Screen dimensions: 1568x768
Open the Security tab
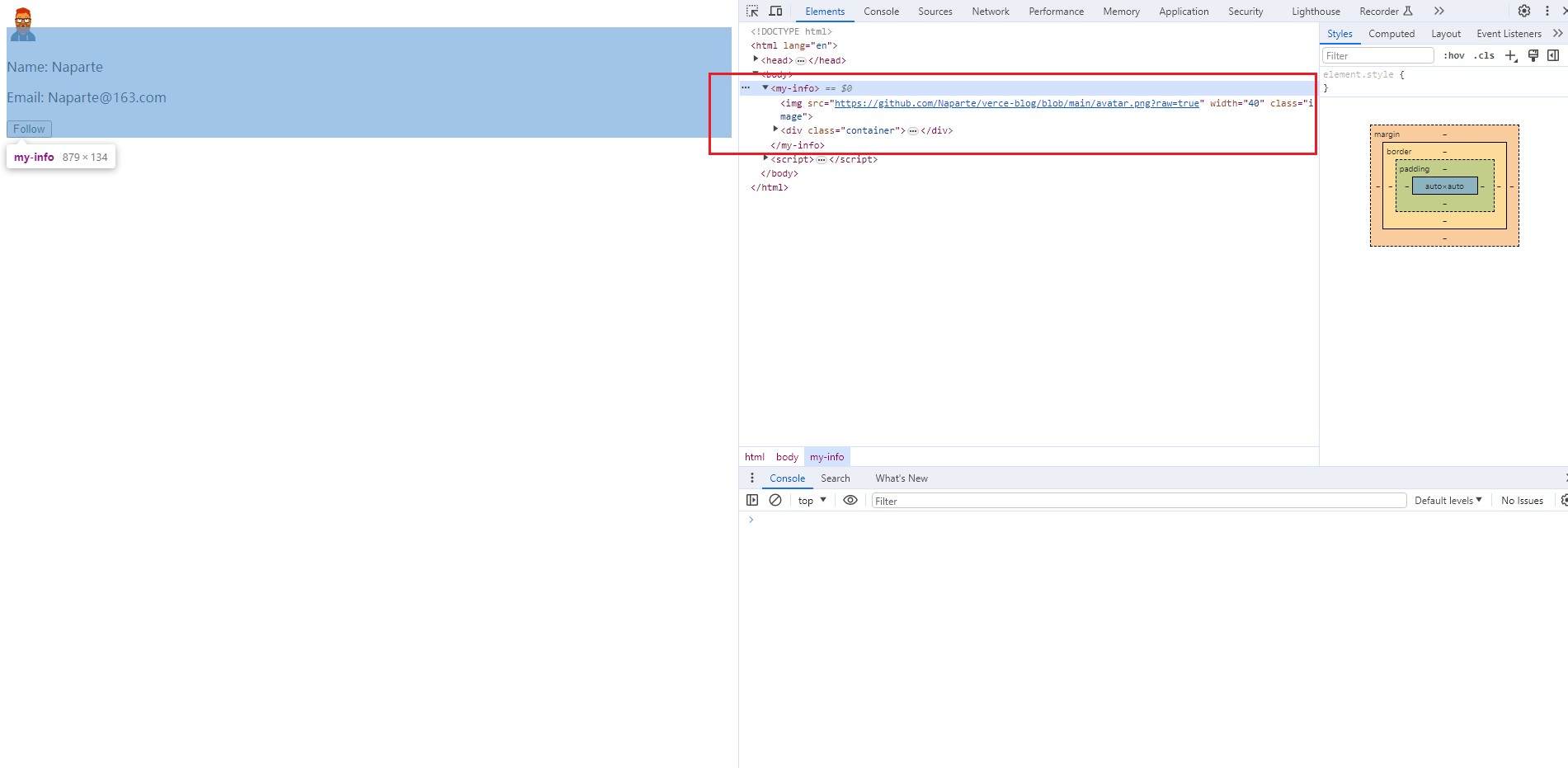tap(1245, 12)
